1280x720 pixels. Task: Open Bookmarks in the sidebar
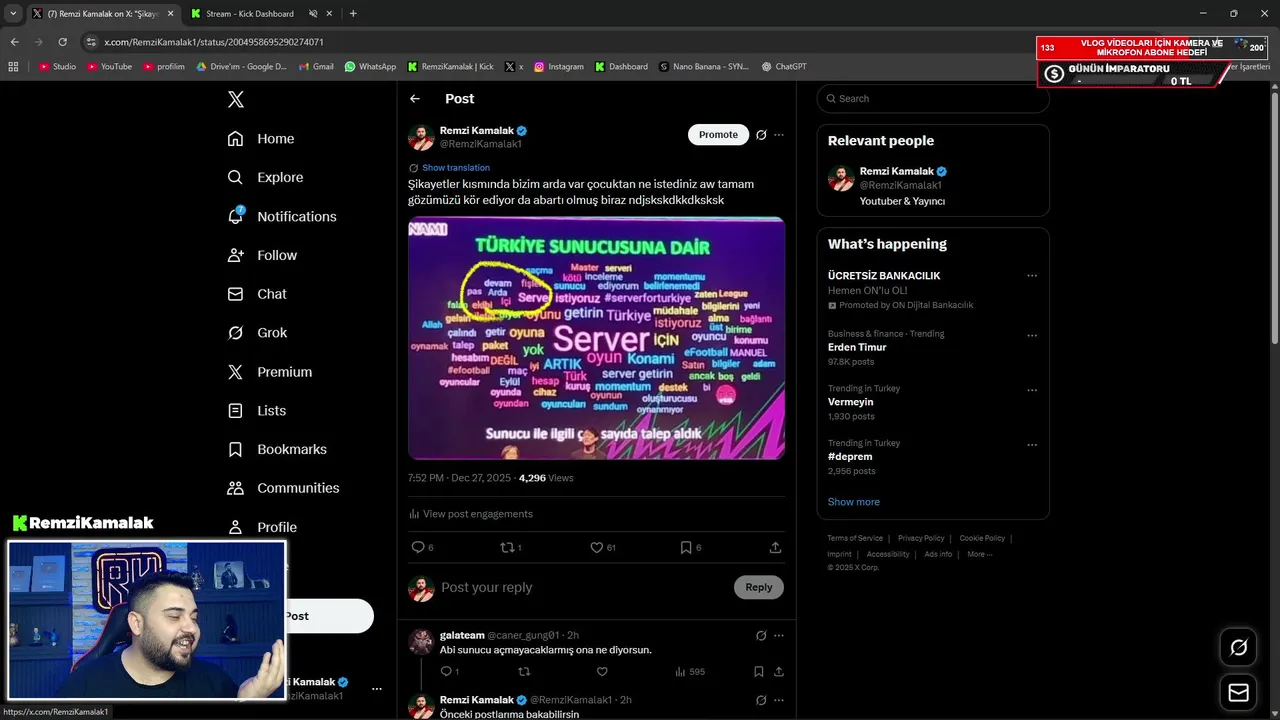point(277,450)
